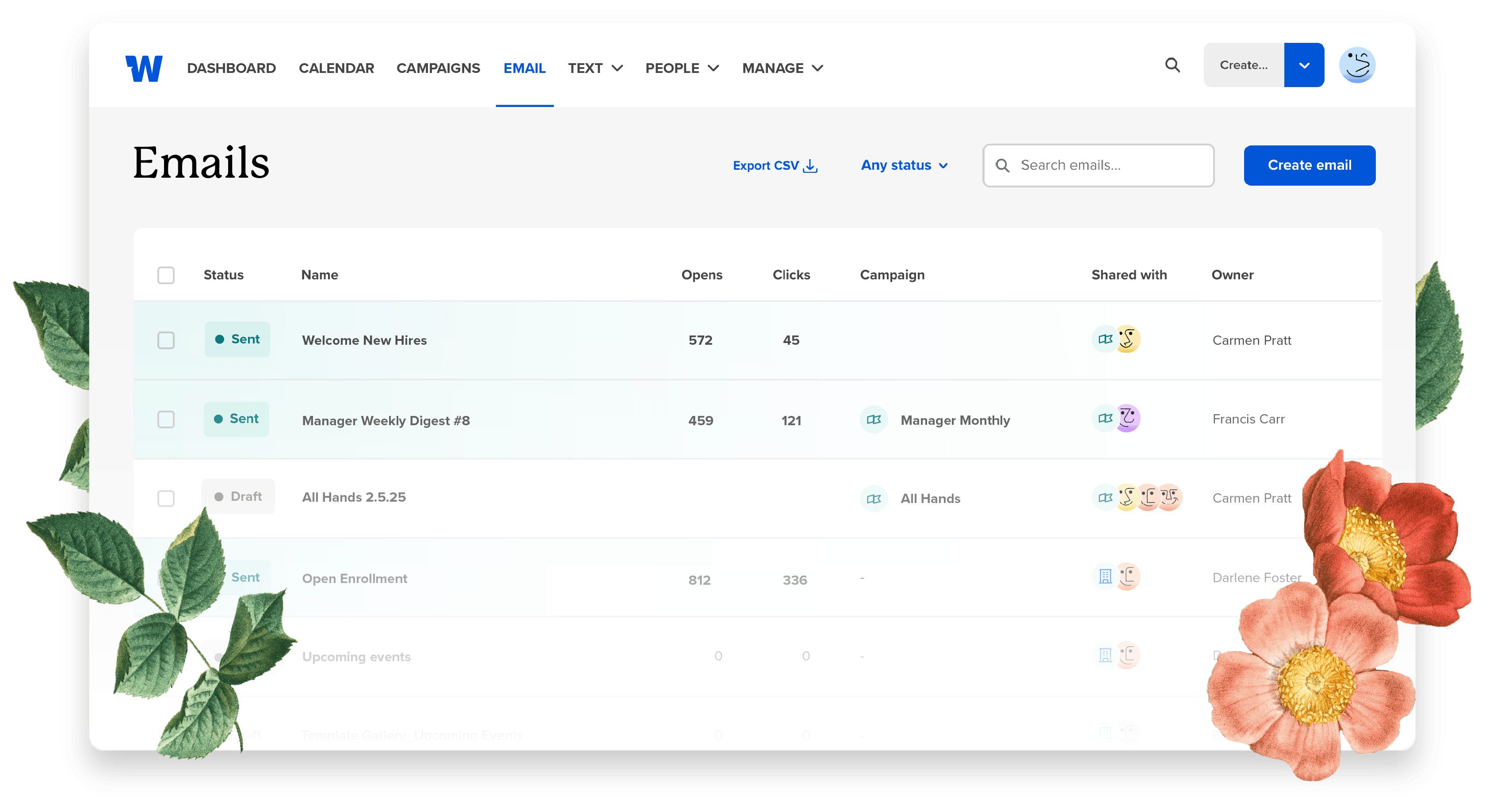Click building icon in Upcoming events row
Screen dimensions: 1512x808
pyautogui.click(x=1105, y=656)
